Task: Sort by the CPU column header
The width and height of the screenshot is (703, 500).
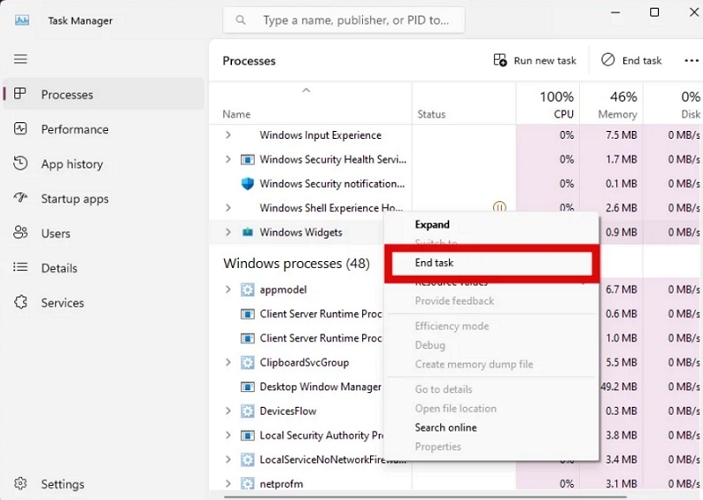Action: point(548,104)
